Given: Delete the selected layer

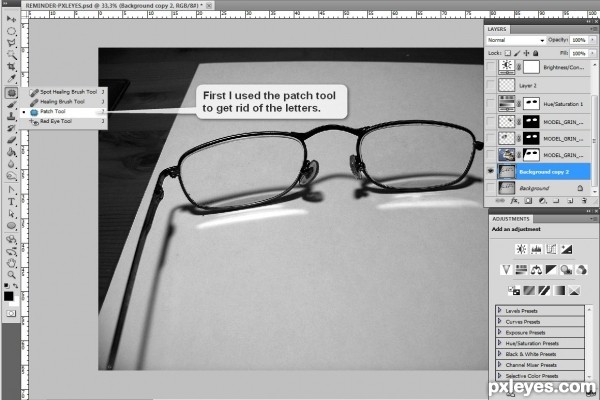Looking at the screenshot, I should point(584,201).
